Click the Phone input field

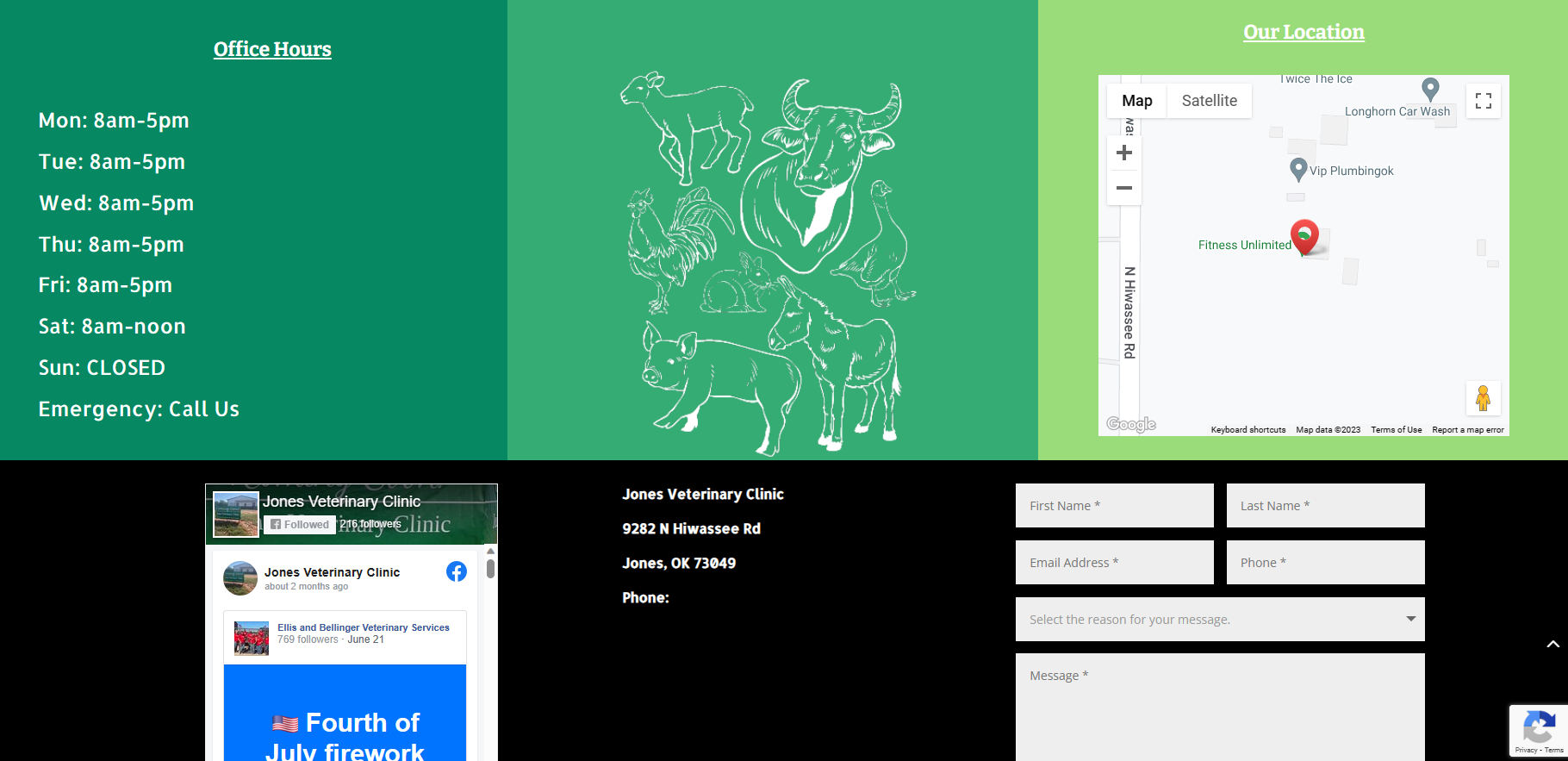pos(1326,562)
